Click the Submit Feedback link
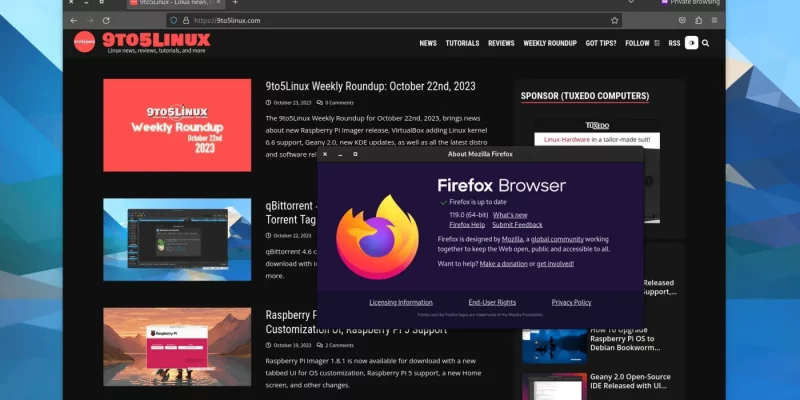The height and width of the screenshot is (400, 800). 517,225
